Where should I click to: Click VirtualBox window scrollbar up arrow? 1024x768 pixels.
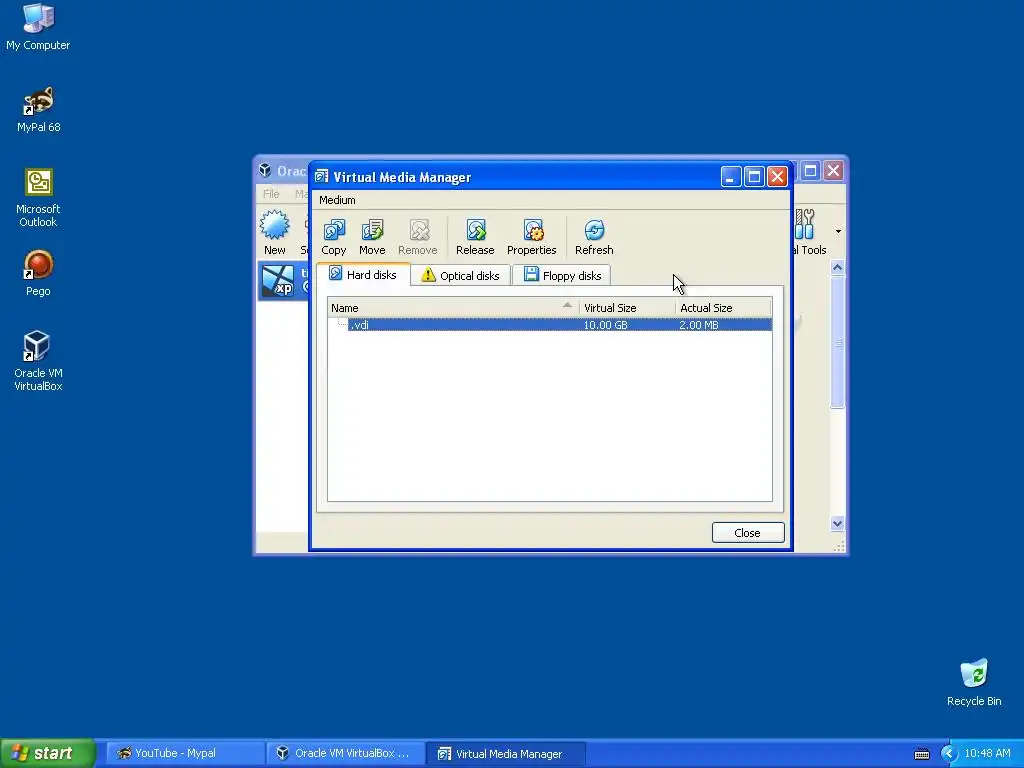click(x=837, y=268)
